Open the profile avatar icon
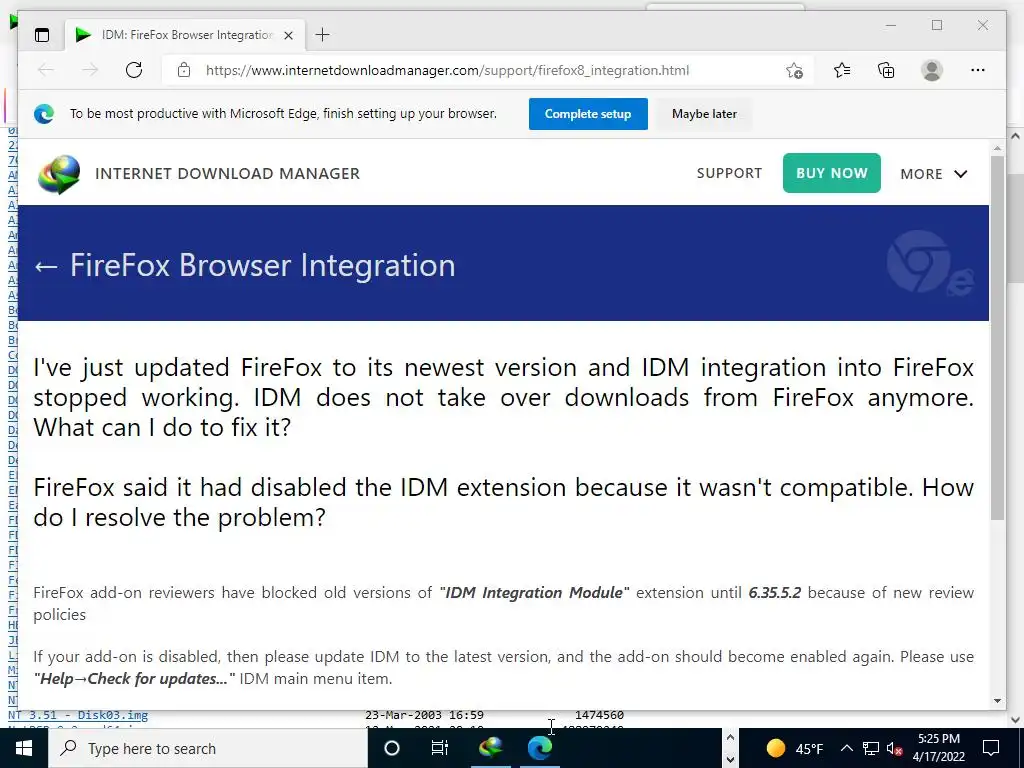Image resolution: width=1024 pixels, height=768 pixels. point(932,70)
